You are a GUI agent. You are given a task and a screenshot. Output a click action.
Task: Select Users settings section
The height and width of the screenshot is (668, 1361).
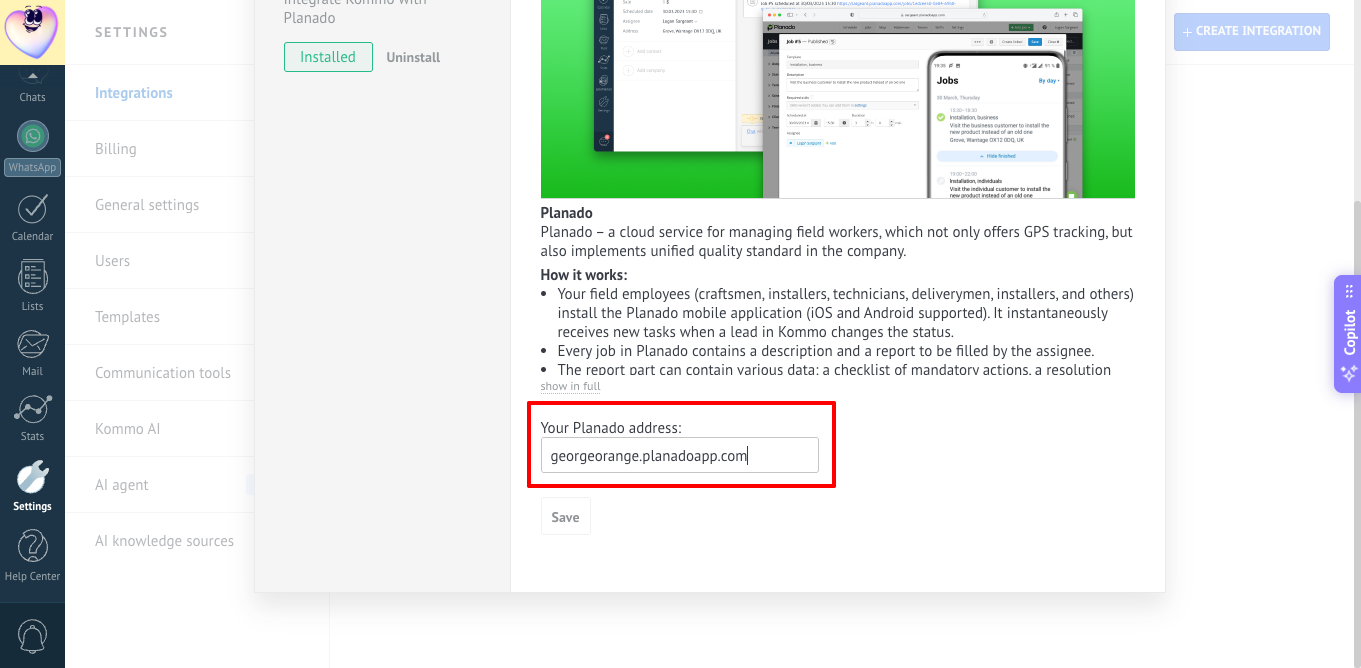coord(113,261)
